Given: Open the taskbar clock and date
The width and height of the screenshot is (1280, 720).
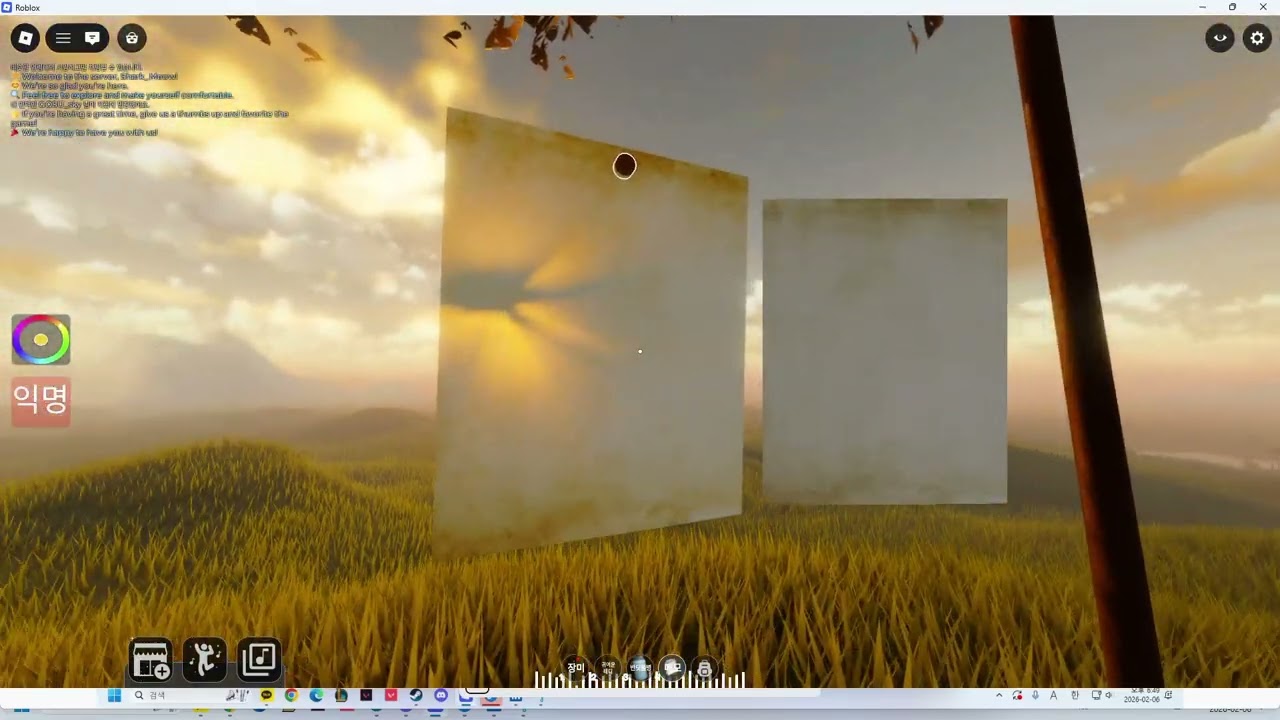Looking at the screenshot, I should [x=1142, y=695].
